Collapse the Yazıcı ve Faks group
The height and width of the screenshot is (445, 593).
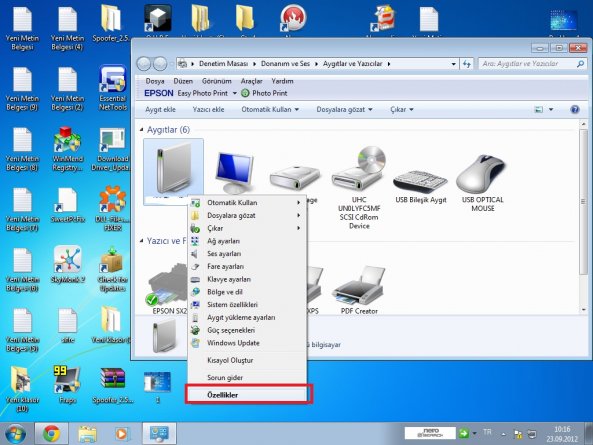[141, 241]
